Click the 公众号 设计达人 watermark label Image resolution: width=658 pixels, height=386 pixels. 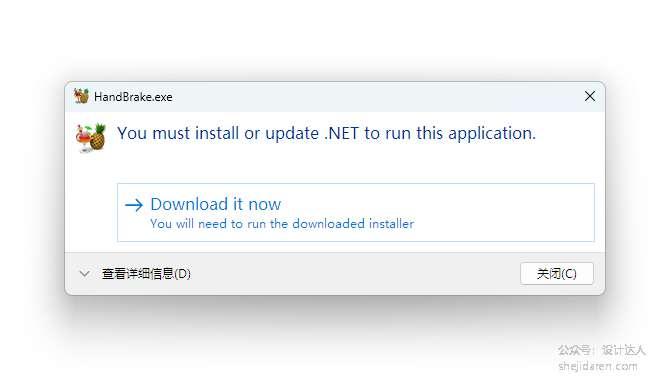pos(601,350)
